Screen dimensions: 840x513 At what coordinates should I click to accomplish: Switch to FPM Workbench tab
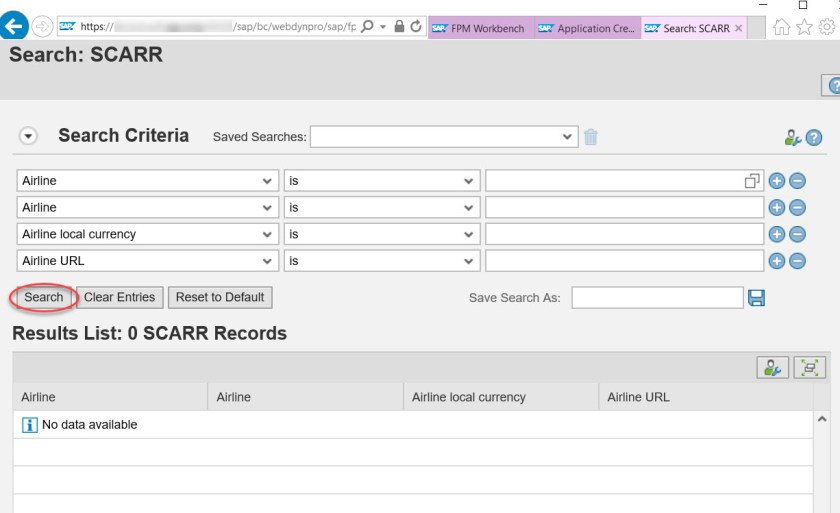tap(480, 28)
